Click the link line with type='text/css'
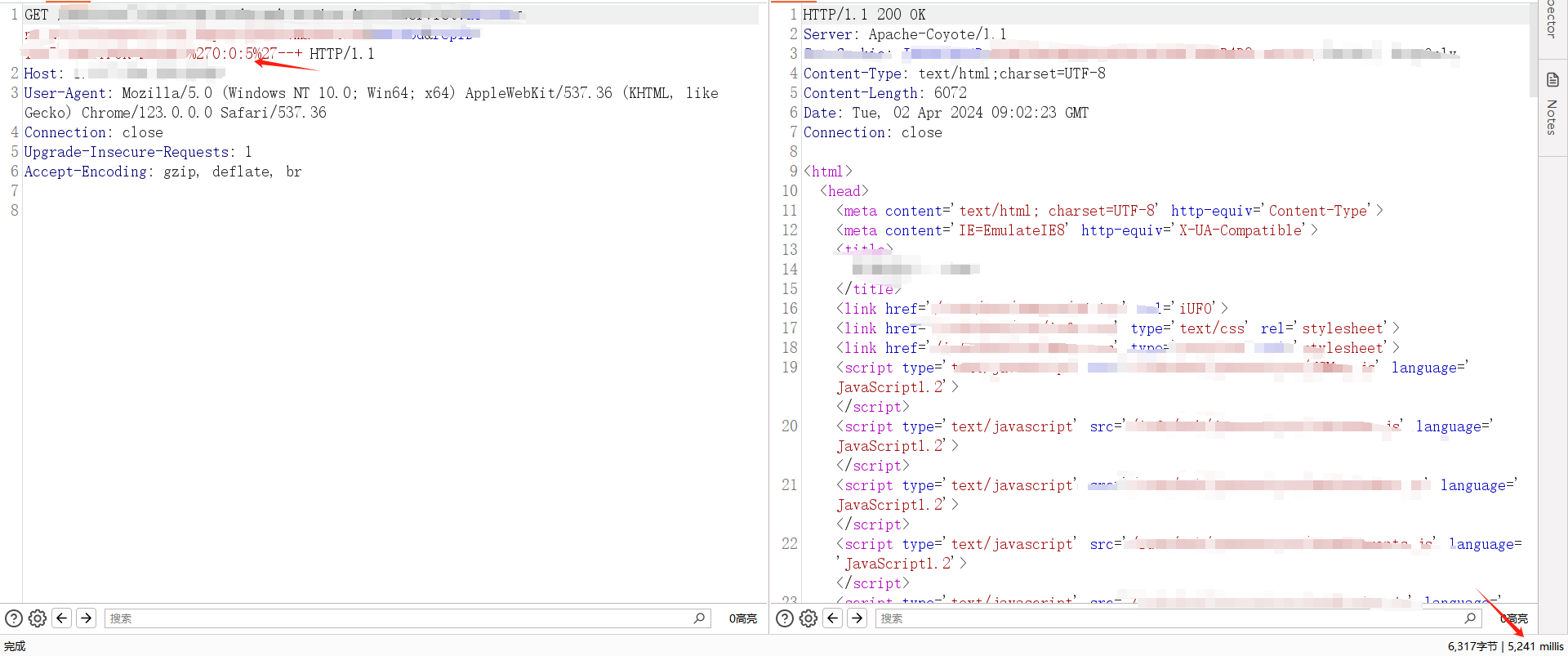 point(1118,328)
